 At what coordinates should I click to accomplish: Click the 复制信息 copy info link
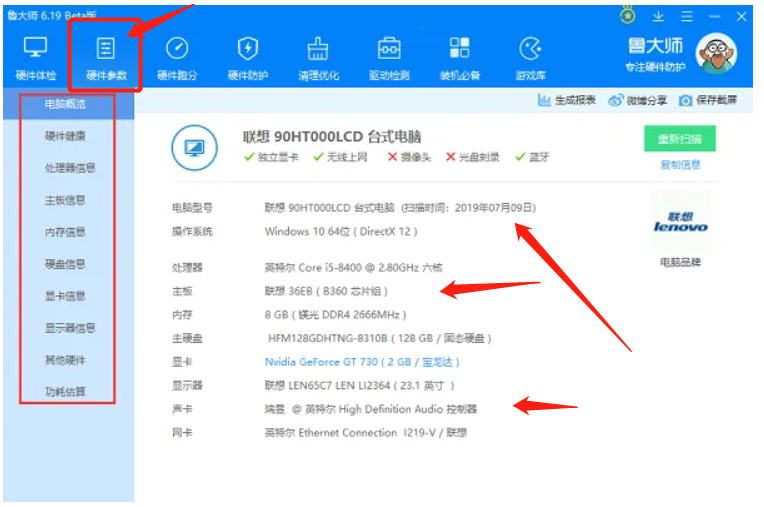tap(680, 165)
